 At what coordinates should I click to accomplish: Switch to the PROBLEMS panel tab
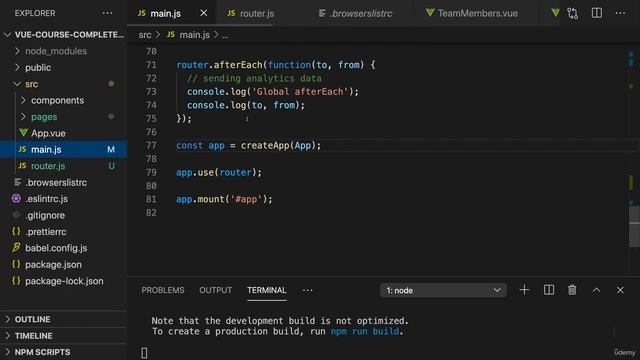tap(163, 290)
